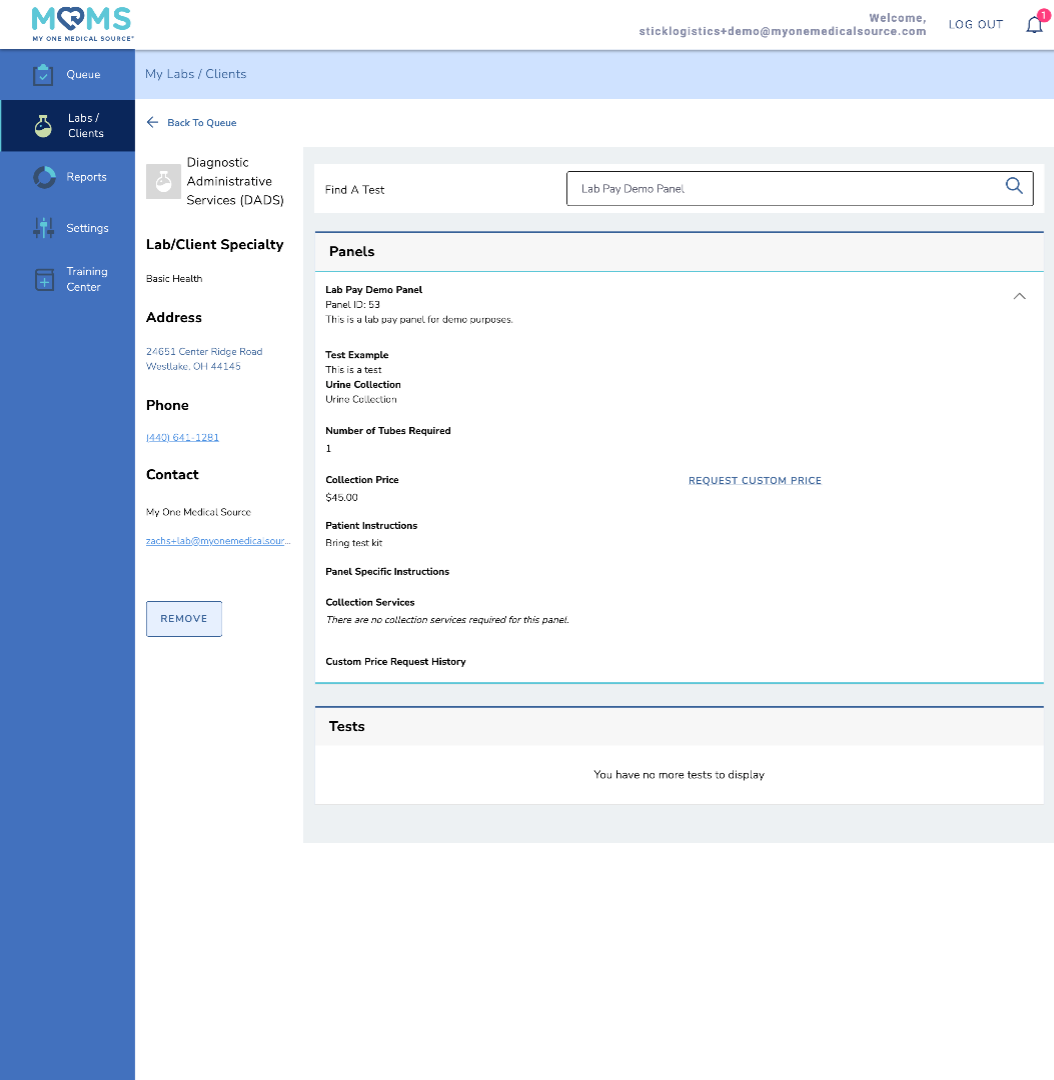Click the Labs/Clients flask icon
Viewport: 1054px width, 1080px height.
(42, 126)
